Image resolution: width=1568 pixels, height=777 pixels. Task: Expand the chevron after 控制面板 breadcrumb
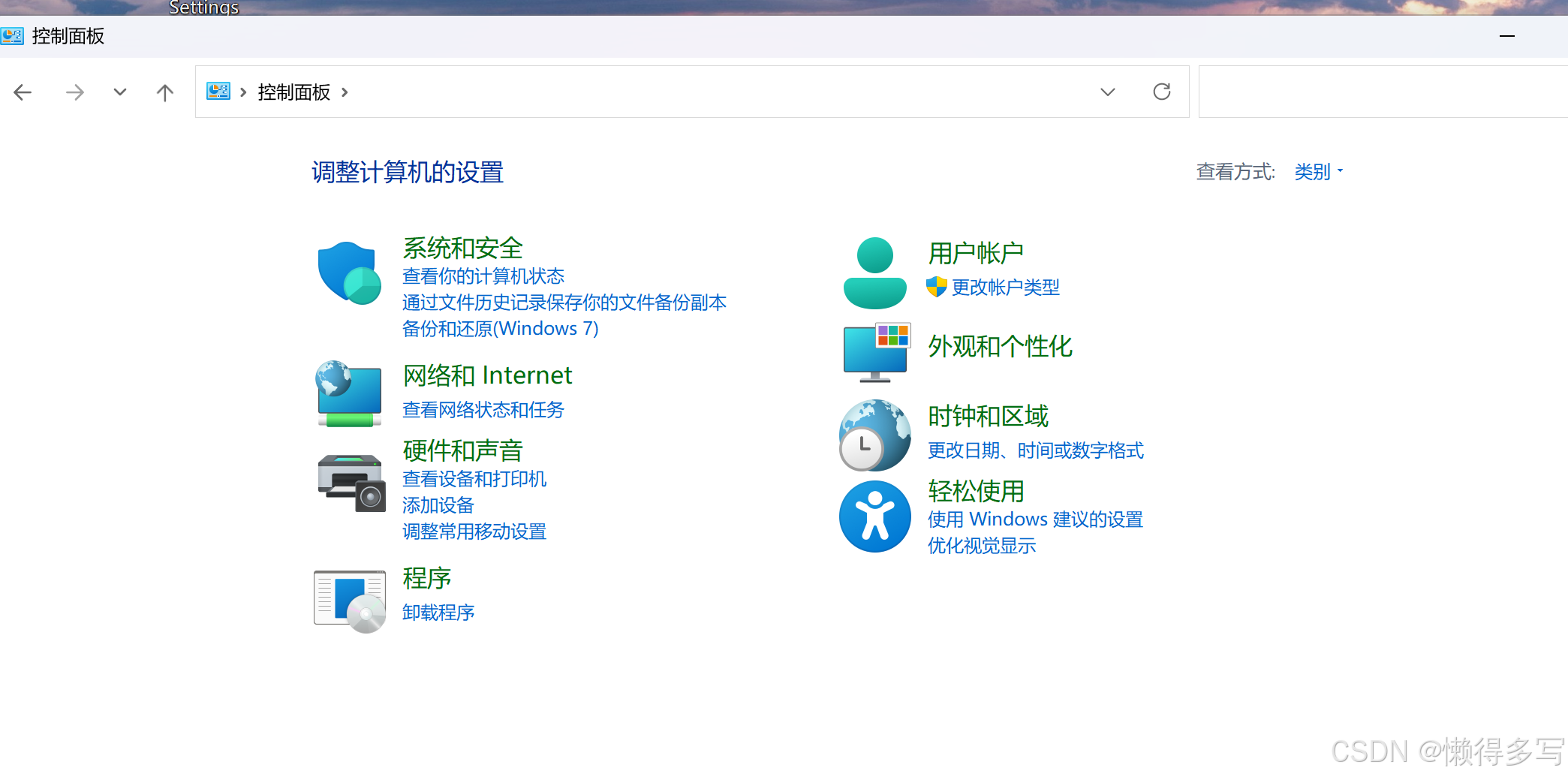pyautogui.click(x=345, y=92)
